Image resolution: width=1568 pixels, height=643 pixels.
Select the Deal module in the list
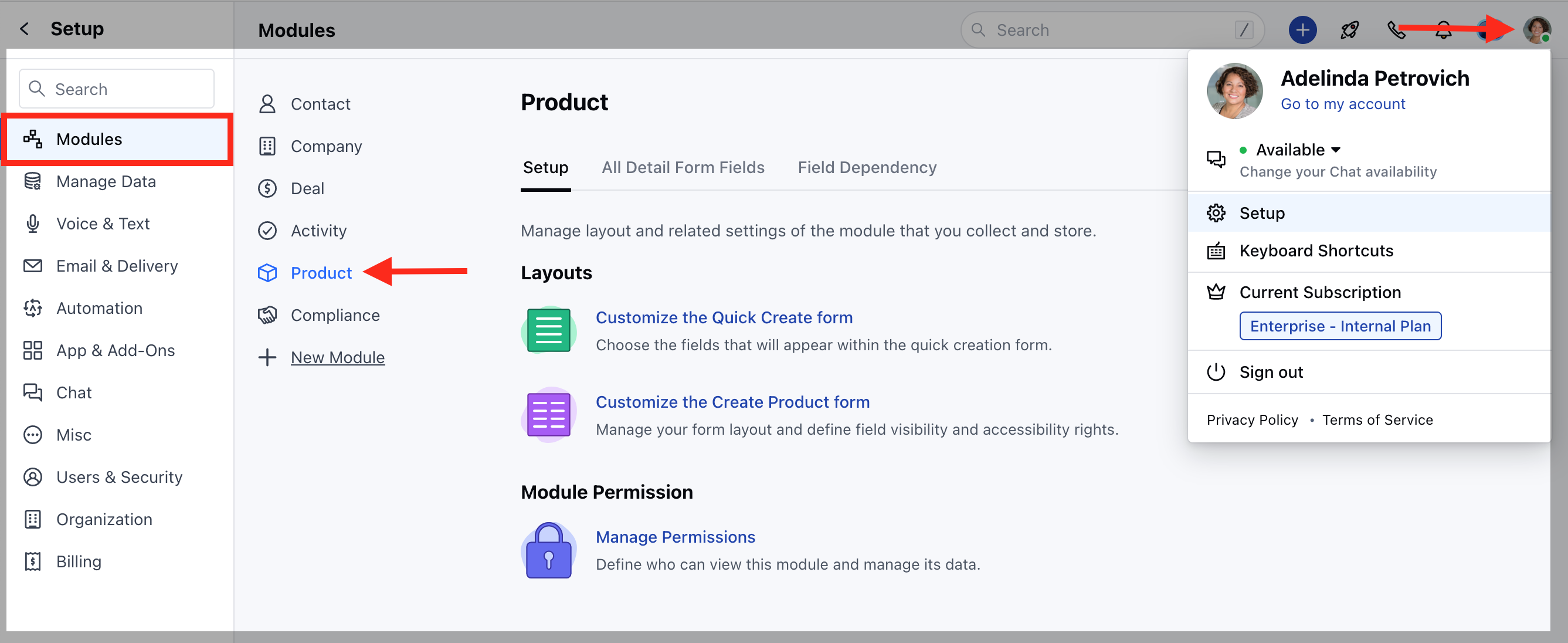tap(307, 188)
